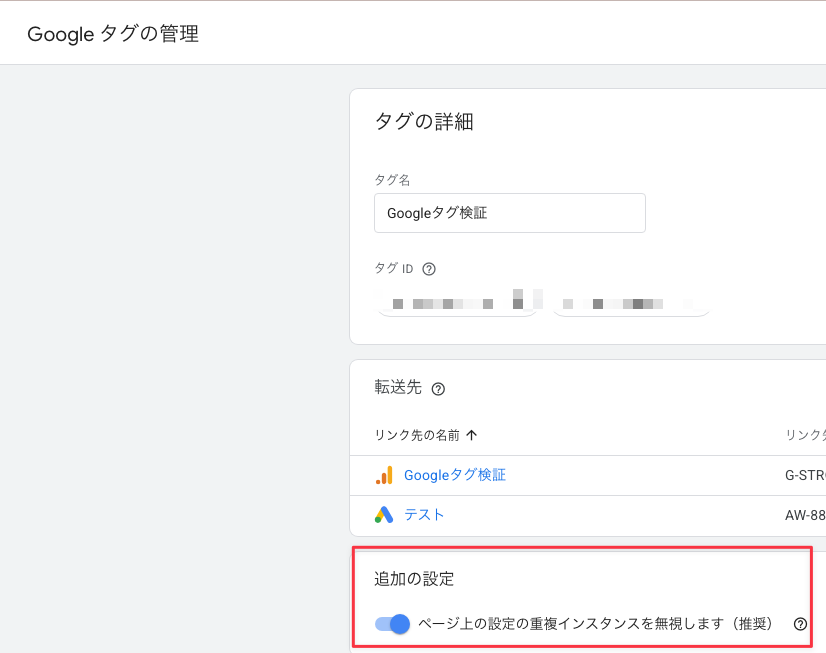Open help for 重複インスタンスを無視 setting
Image resolution: width=826 pixels, height=653 pixels.
point(800,624)
